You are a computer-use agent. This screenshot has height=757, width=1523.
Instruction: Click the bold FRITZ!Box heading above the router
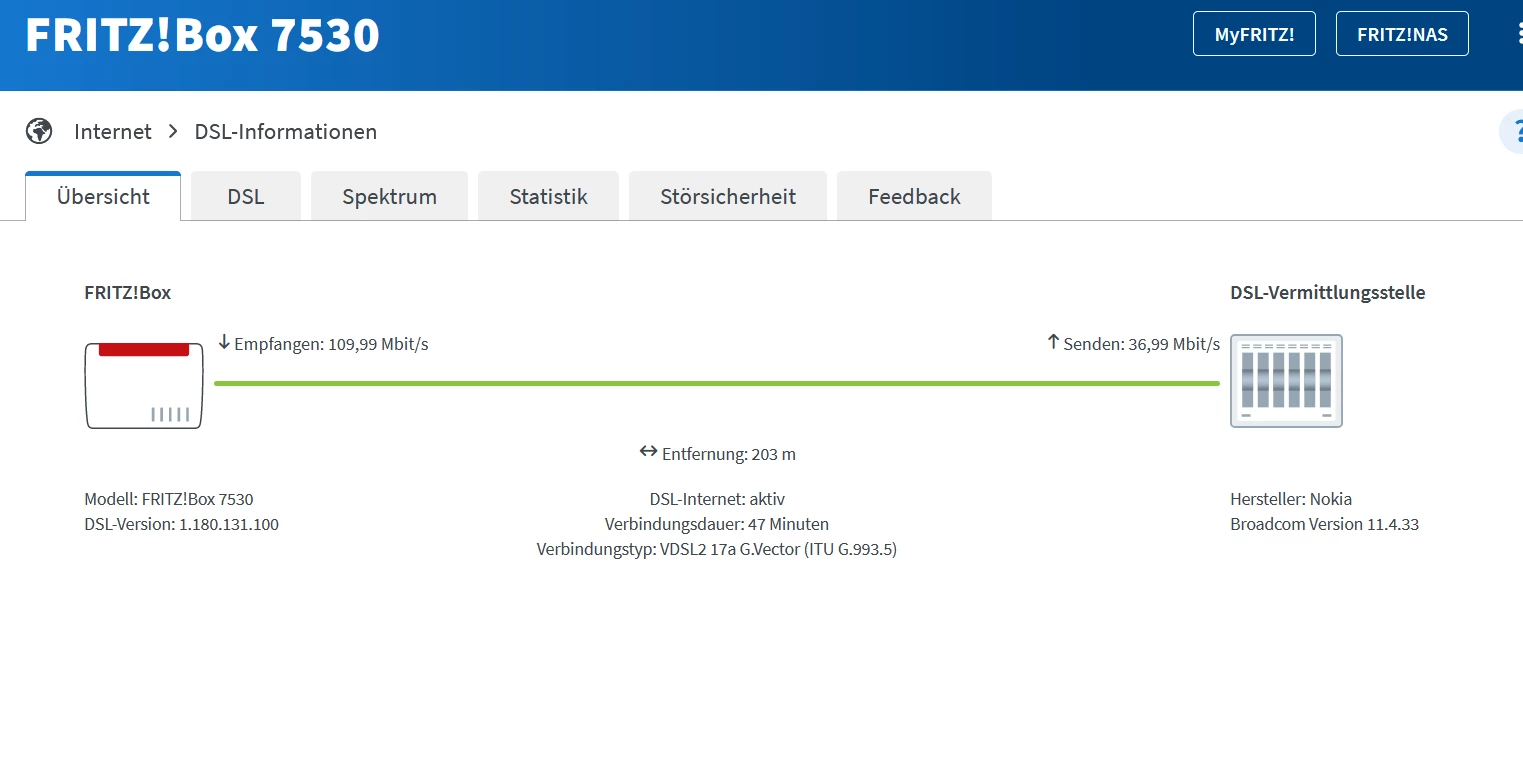click(x=128, y=293)
